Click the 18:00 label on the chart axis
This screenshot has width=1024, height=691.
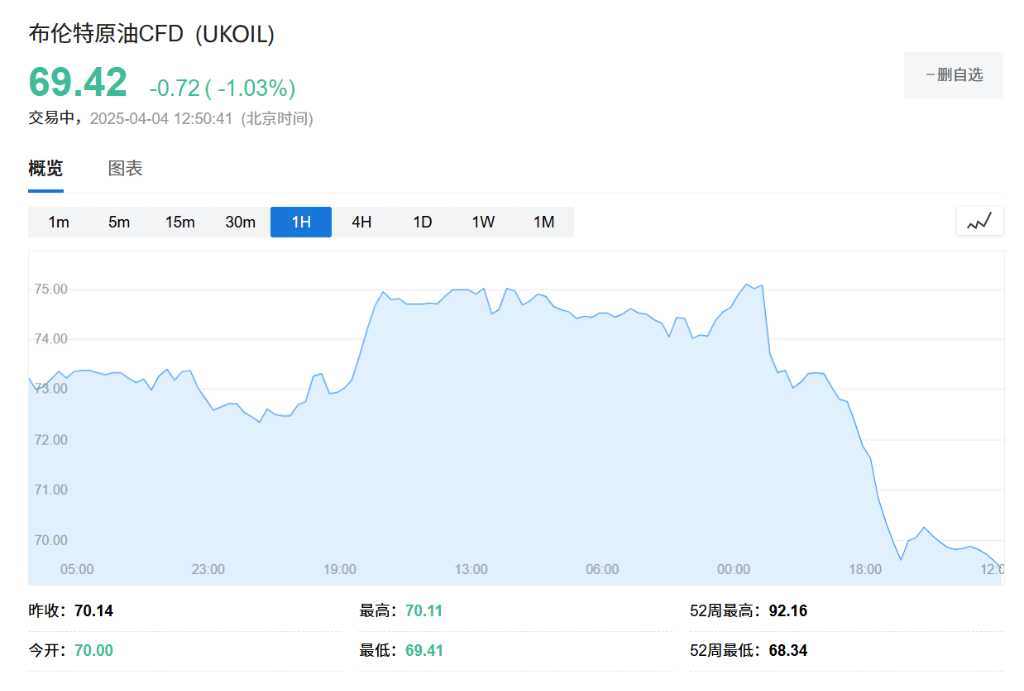pyautogui.click(x=864, y=569)
